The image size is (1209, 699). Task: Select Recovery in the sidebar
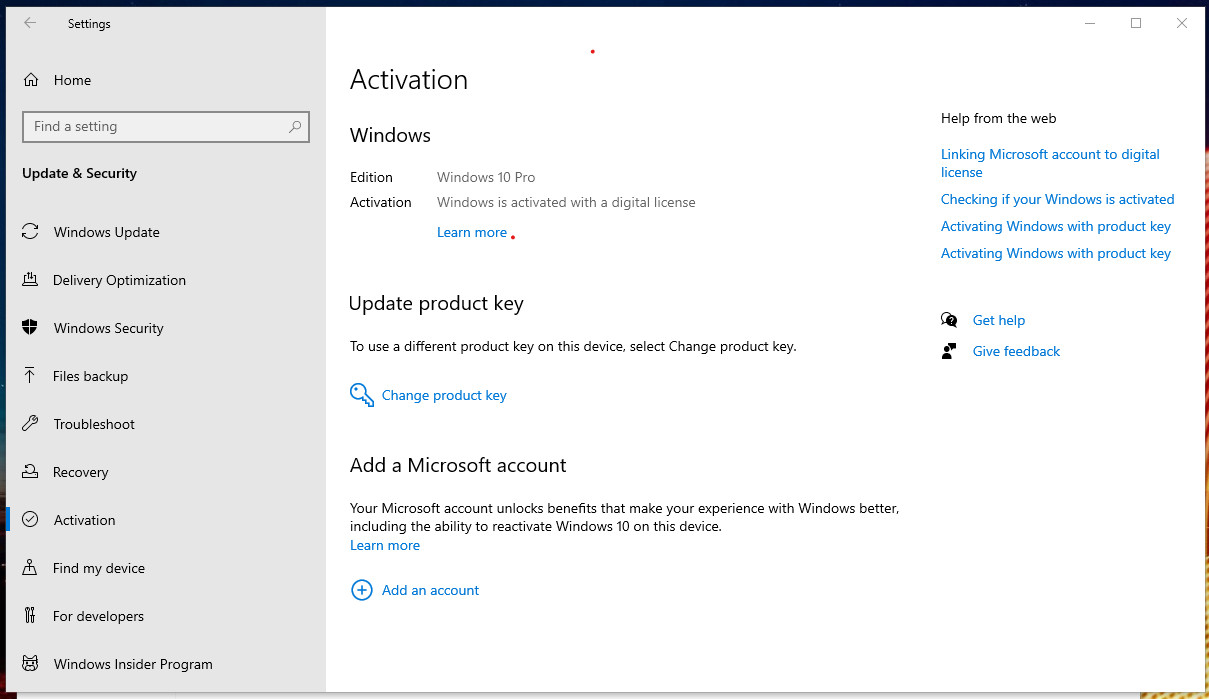point(166,472)
